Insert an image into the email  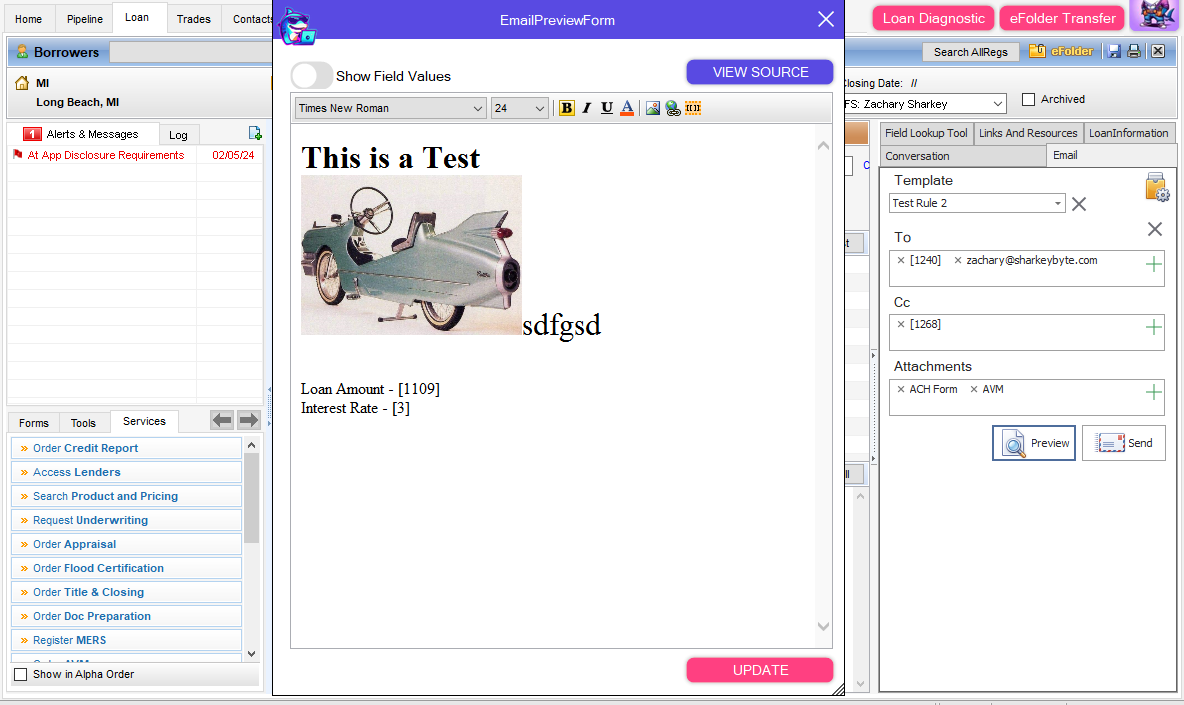tap(653, 108)
